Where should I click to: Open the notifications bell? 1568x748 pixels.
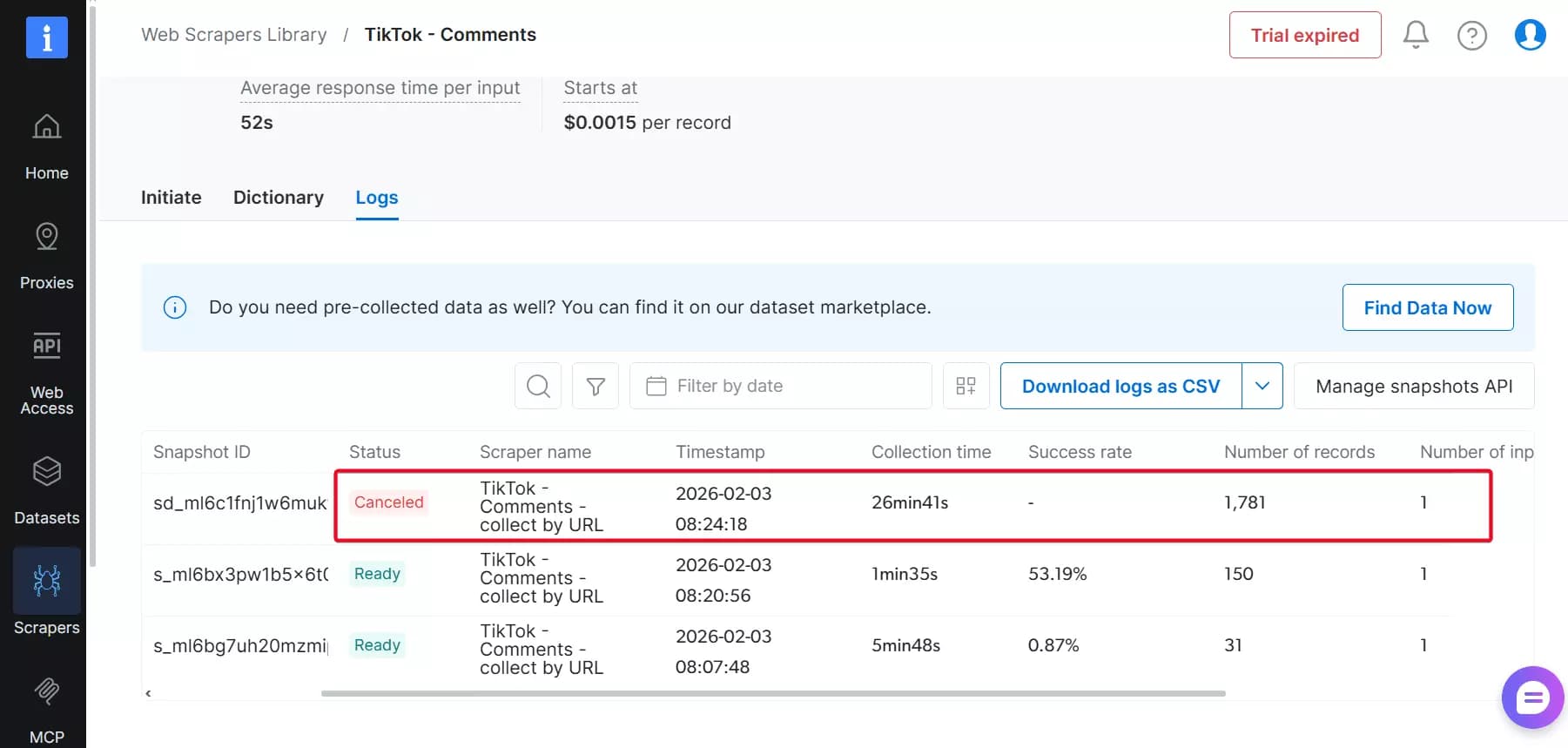coord(1416,35)
